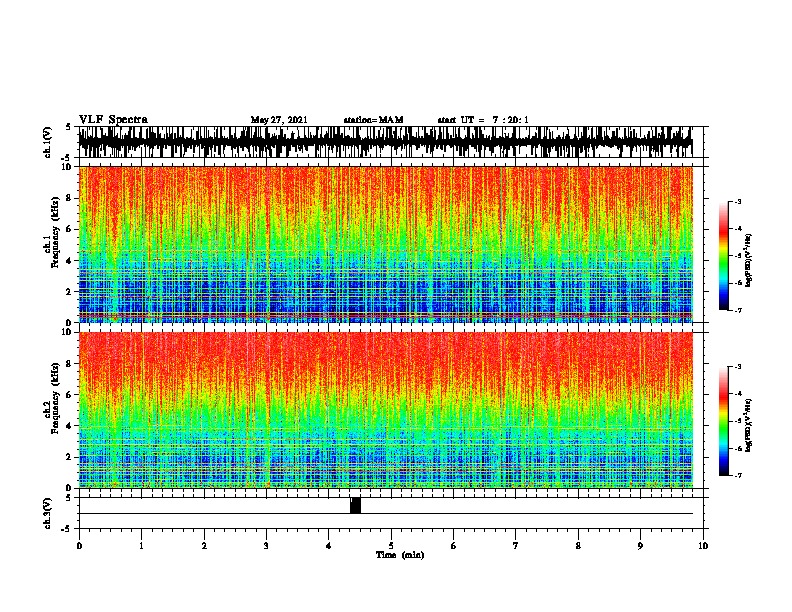
Task: Click the "VLF Spectra" plot title
Action: pyautogui.click(x=113, y=120)
